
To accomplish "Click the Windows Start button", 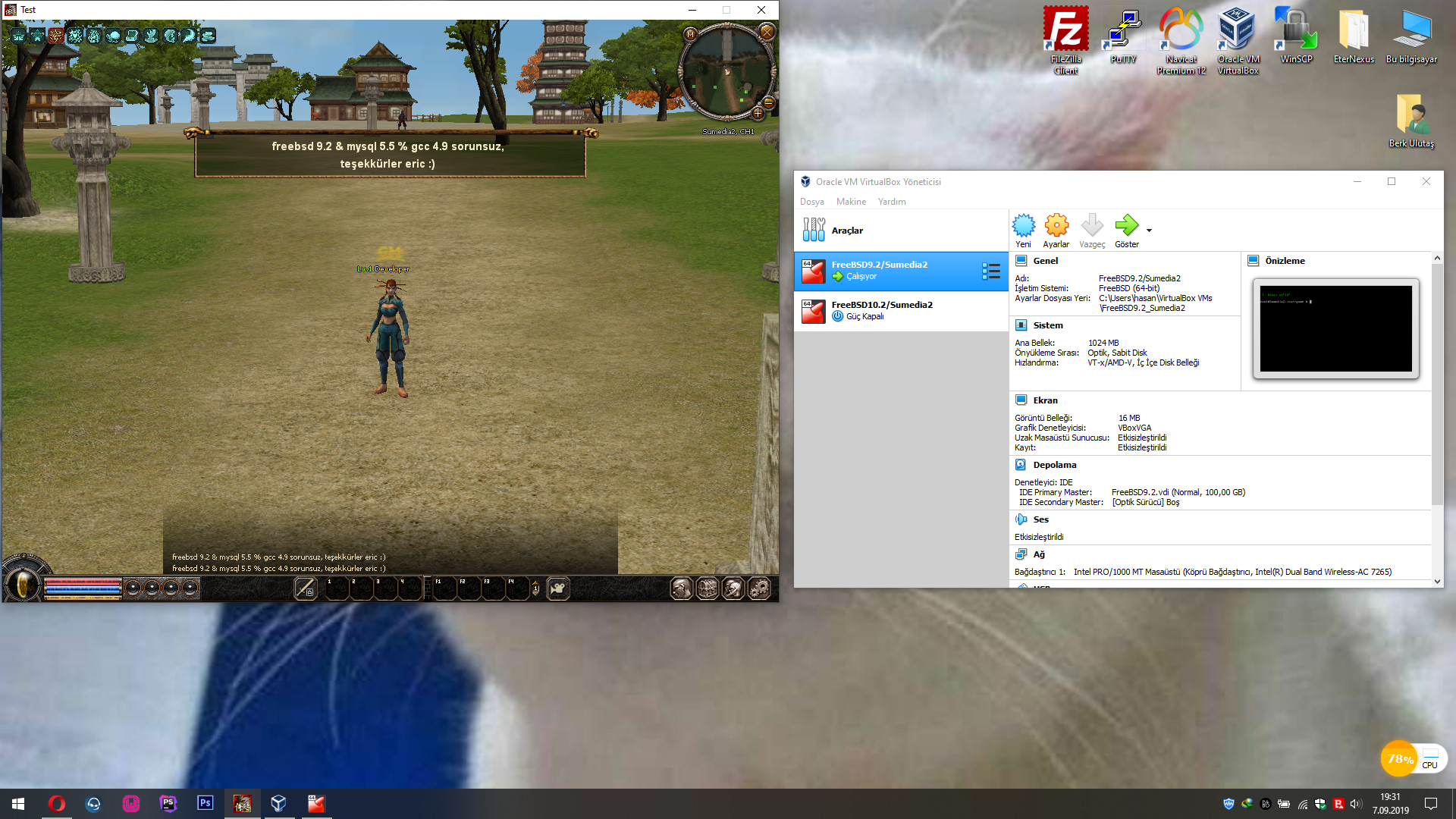I will [x=18, y=804].
